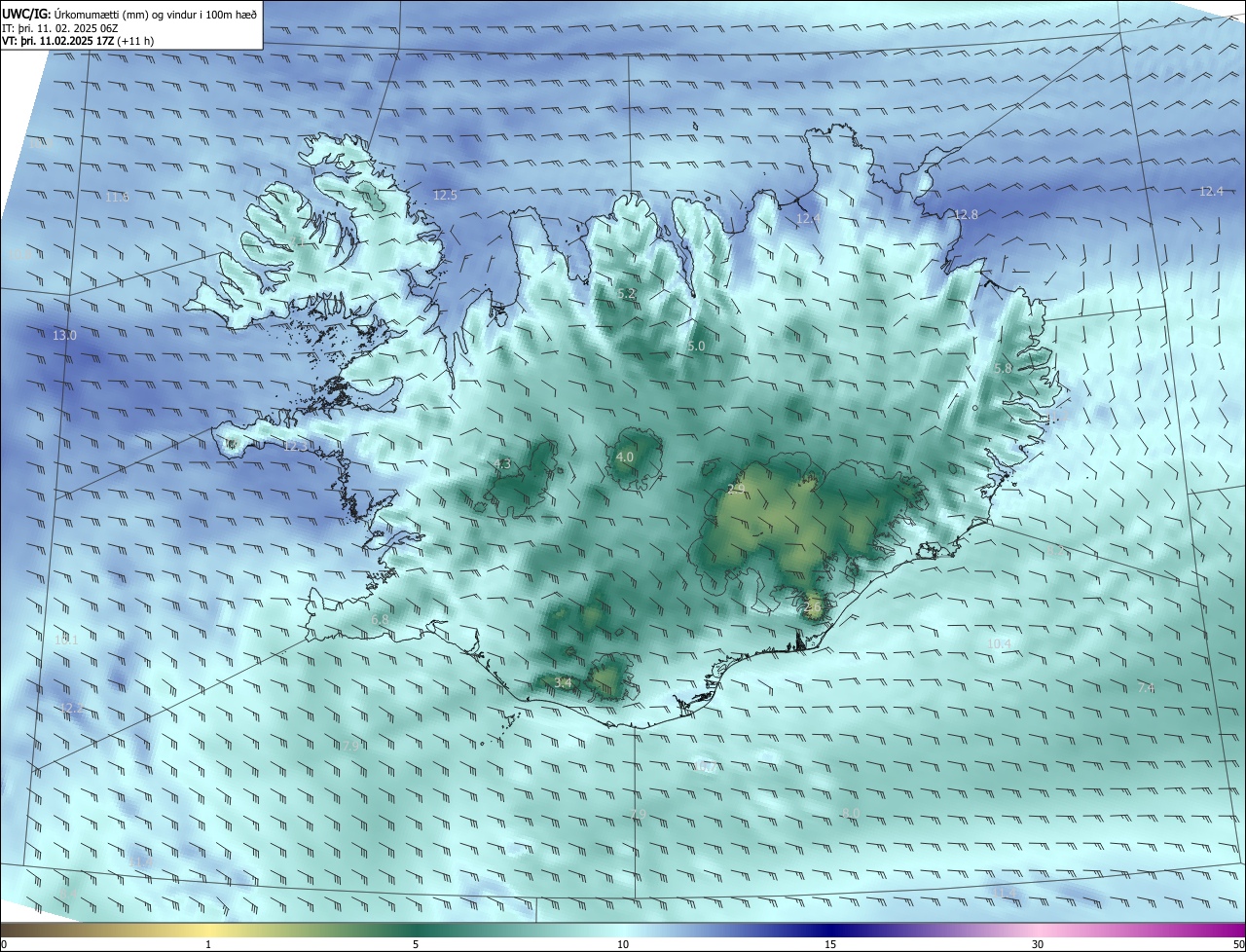Click the 5.2 value label
This screenshot has height=952, width=1246.
626,294
